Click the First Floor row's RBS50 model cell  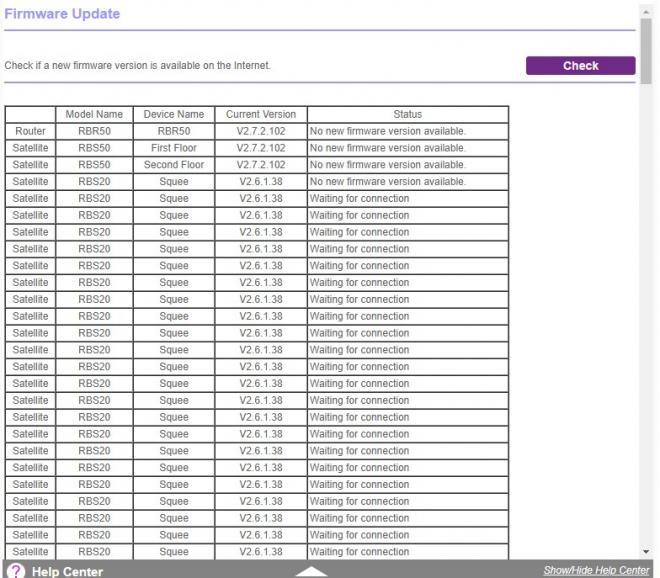[x=94, y=148]
